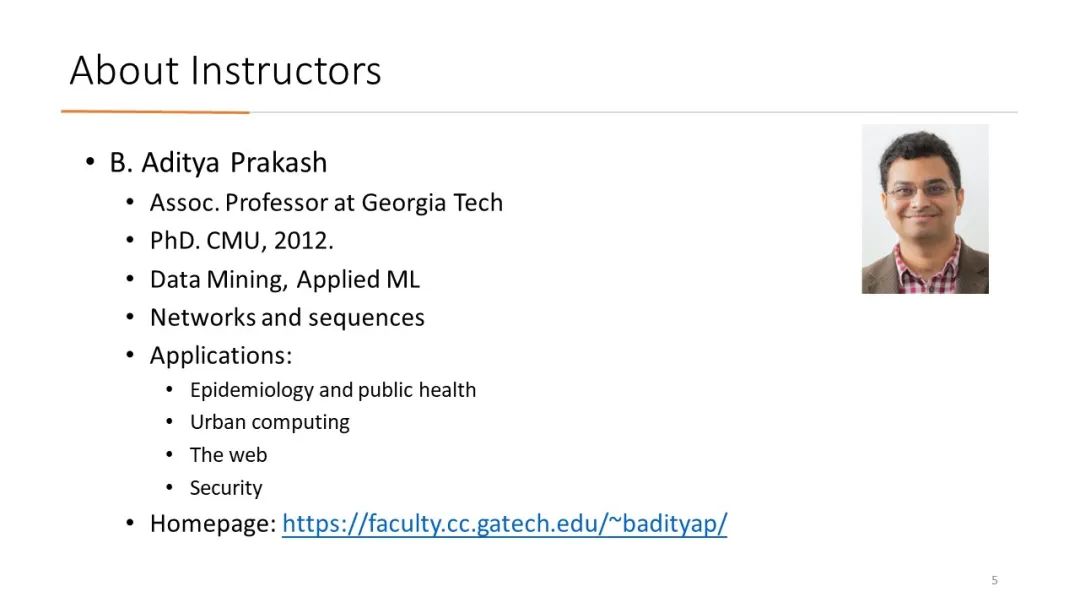Select the 'Urban computing' sub-bullet
1080x608 pixels.
pos(270,422)
